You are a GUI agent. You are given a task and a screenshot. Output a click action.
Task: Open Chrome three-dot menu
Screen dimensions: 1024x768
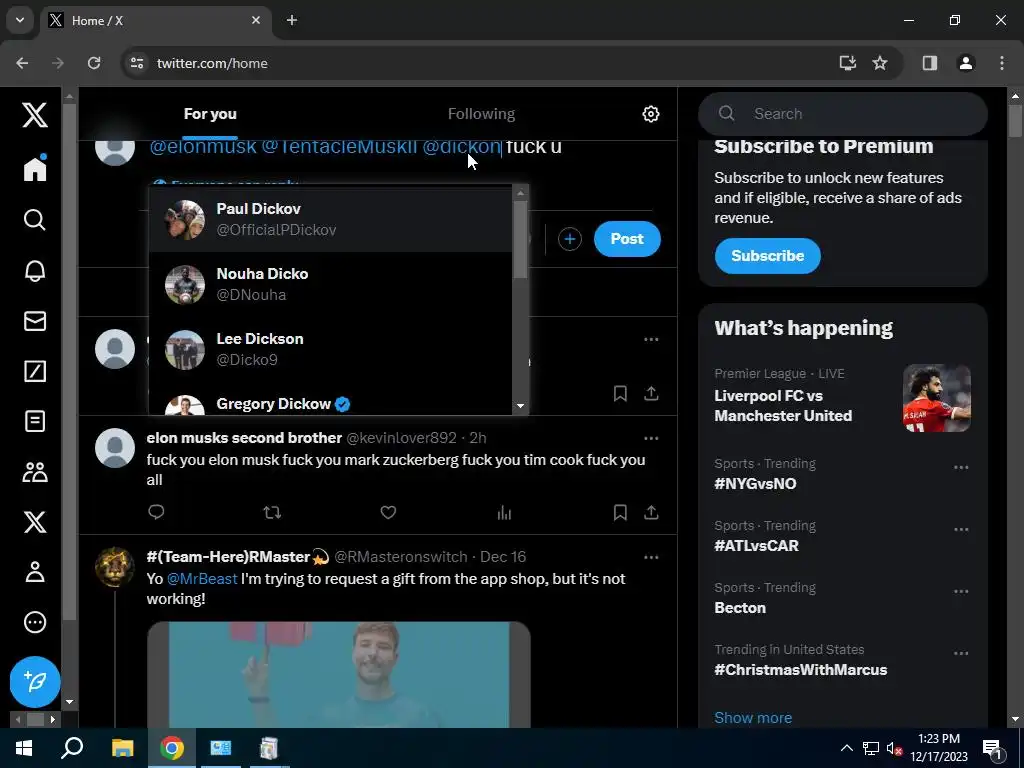pyautogui.click(x=1002, y=63)
